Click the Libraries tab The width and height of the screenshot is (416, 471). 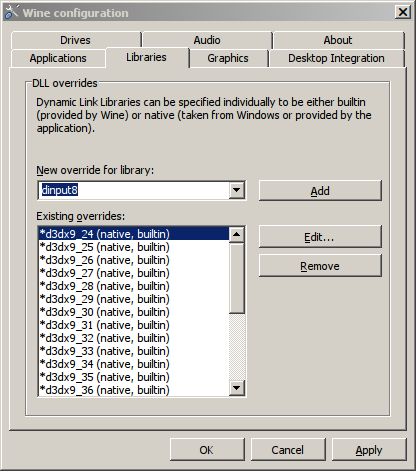[x=147, y=57]
